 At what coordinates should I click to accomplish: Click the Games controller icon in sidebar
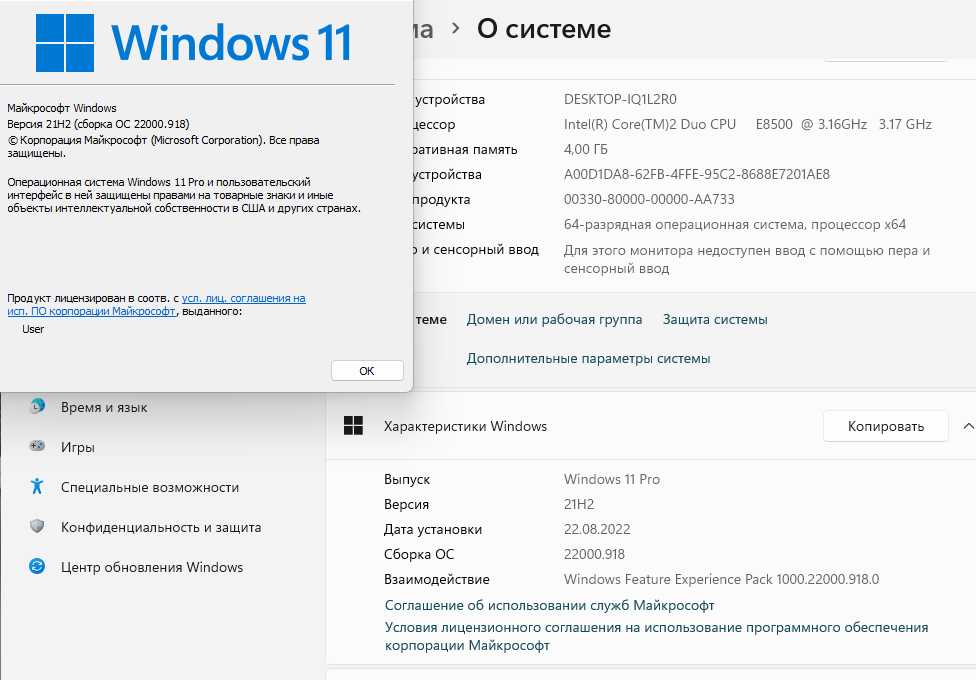tap(37, 447)
